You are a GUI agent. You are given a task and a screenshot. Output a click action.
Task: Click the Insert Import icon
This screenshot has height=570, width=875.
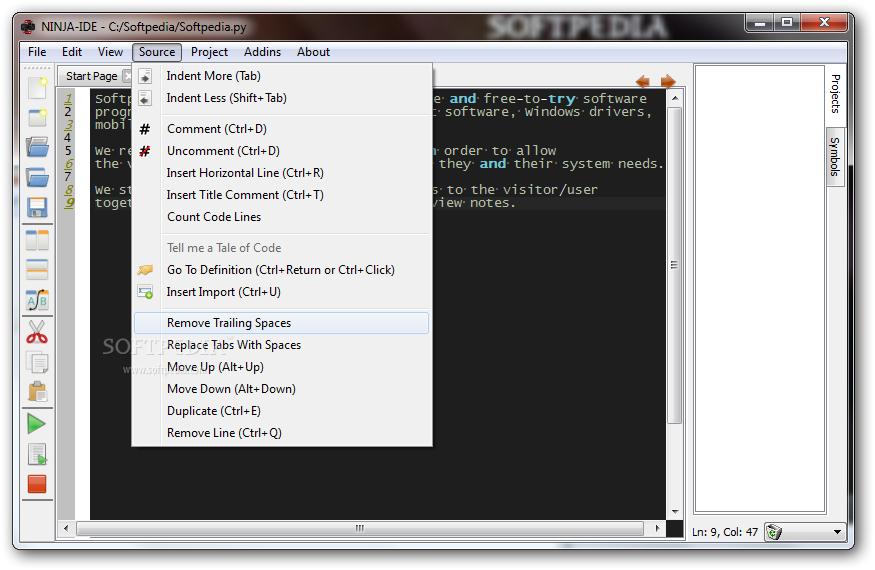tap(146, 292)
